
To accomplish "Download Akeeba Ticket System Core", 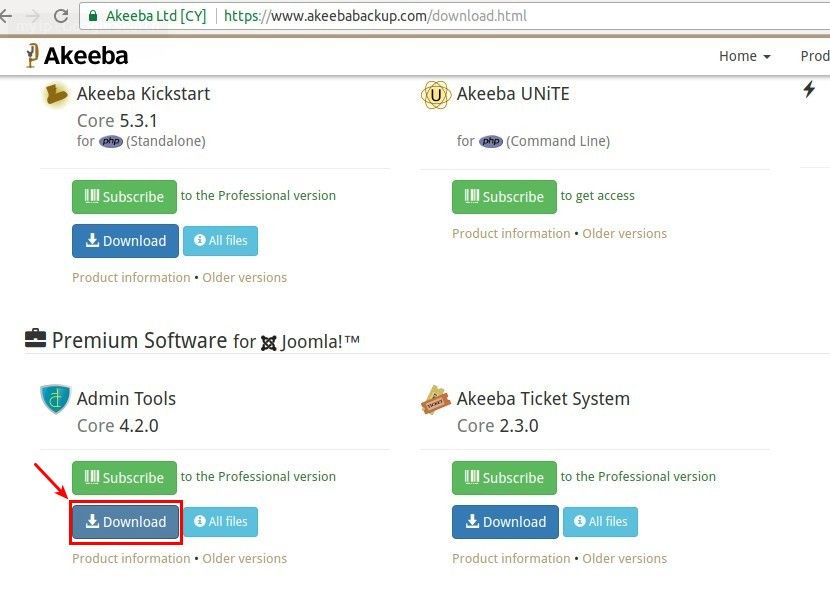I will tap(506, 522).
